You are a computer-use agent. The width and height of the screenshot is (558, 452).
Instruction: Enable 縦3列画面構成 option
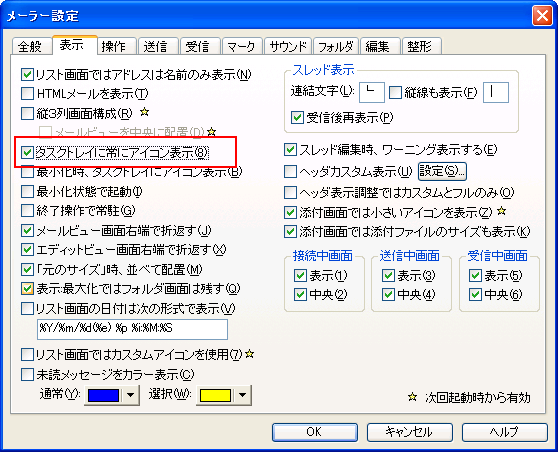[x=27, y=113]
